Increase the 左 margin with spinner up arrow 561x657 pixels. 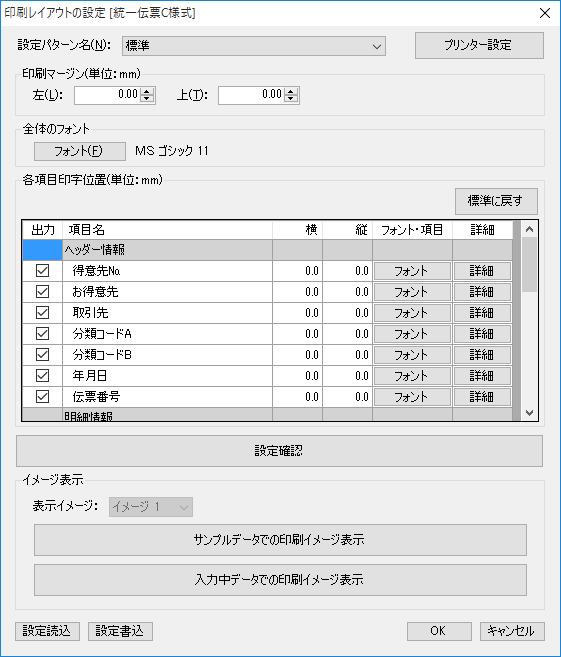click(146, 91)
